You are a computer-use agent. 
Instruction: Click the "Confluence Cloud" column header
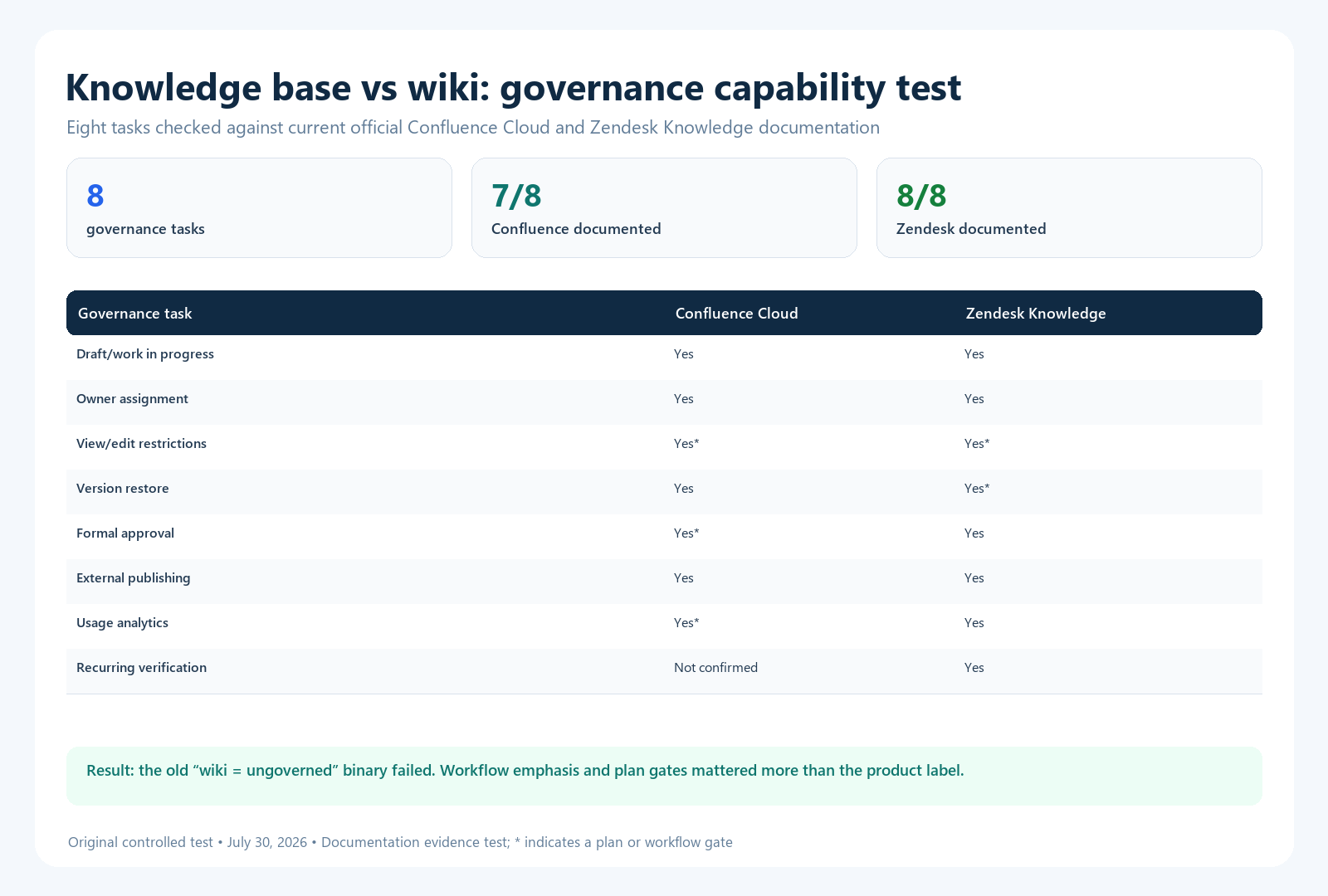click(x=736, y=314)
